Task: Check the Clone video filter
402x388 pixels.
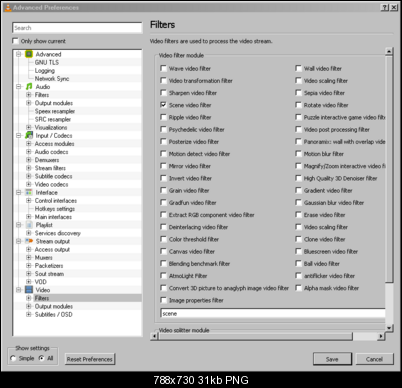Action: pyautogui.click(x=298, y=239)
